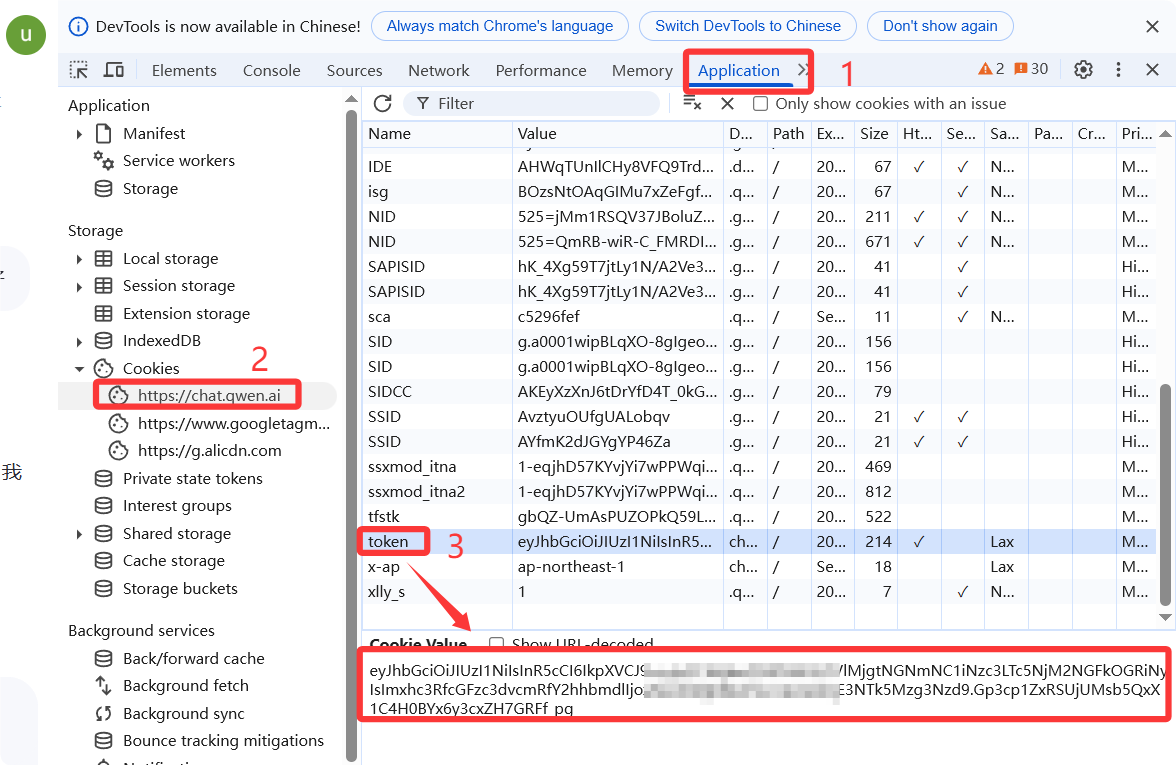Click the refresh cookies icon
Viewport: 1176px width, 765px height.
[x=382, y=103]
